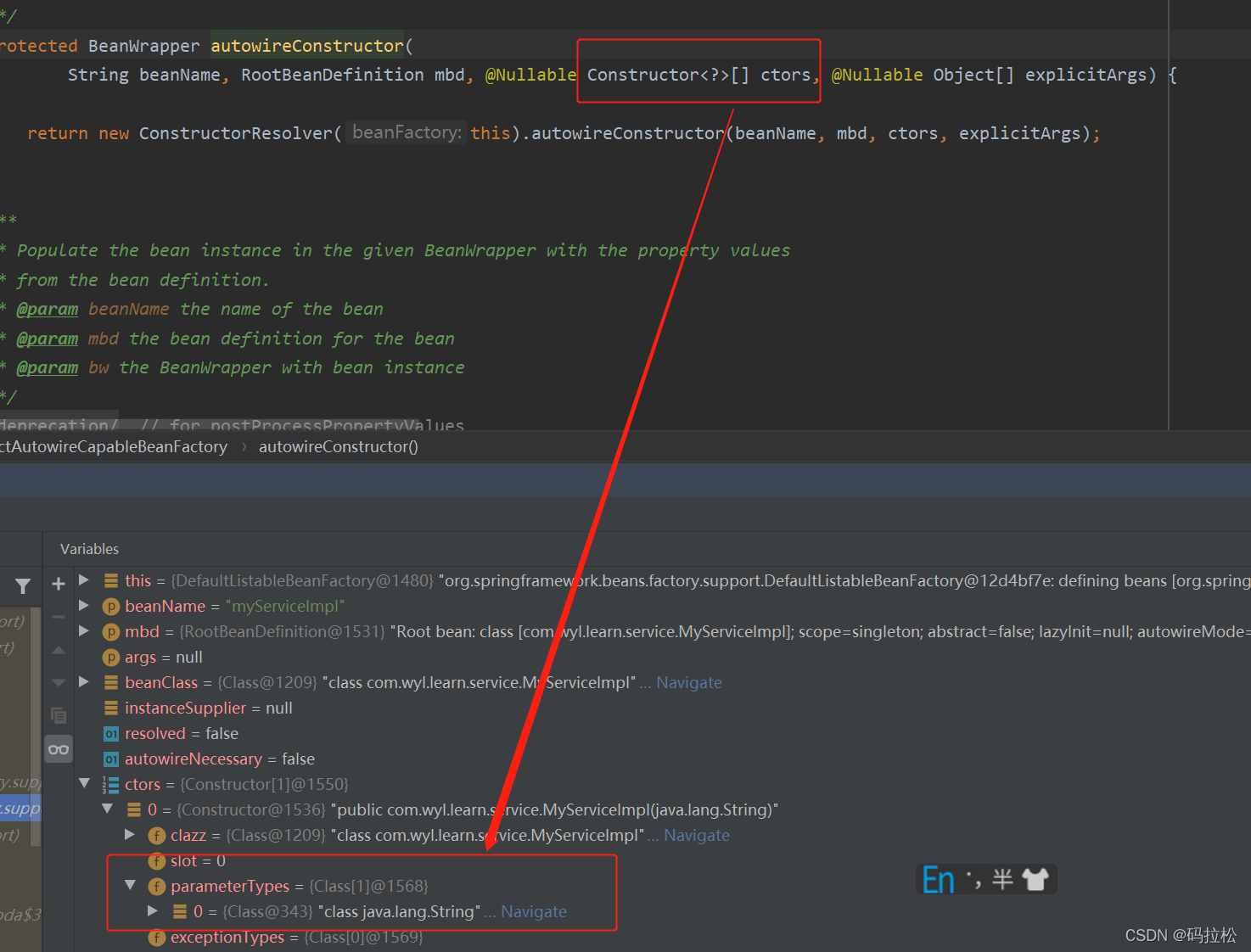Click autowireConstructor method name in declaration

[306, 46]
